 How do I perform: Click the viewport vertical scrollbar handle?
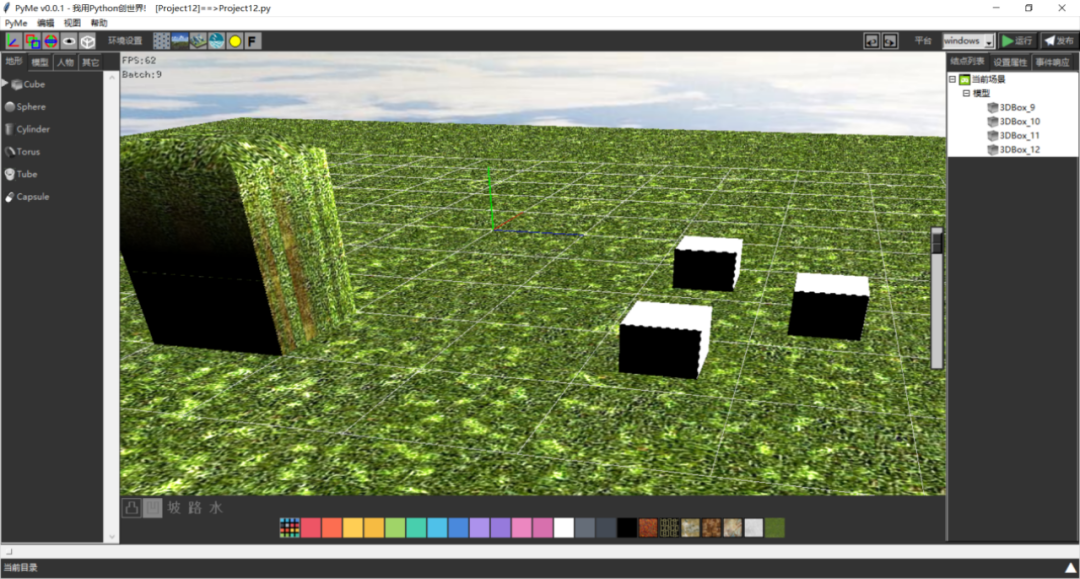tap(937, 242)
